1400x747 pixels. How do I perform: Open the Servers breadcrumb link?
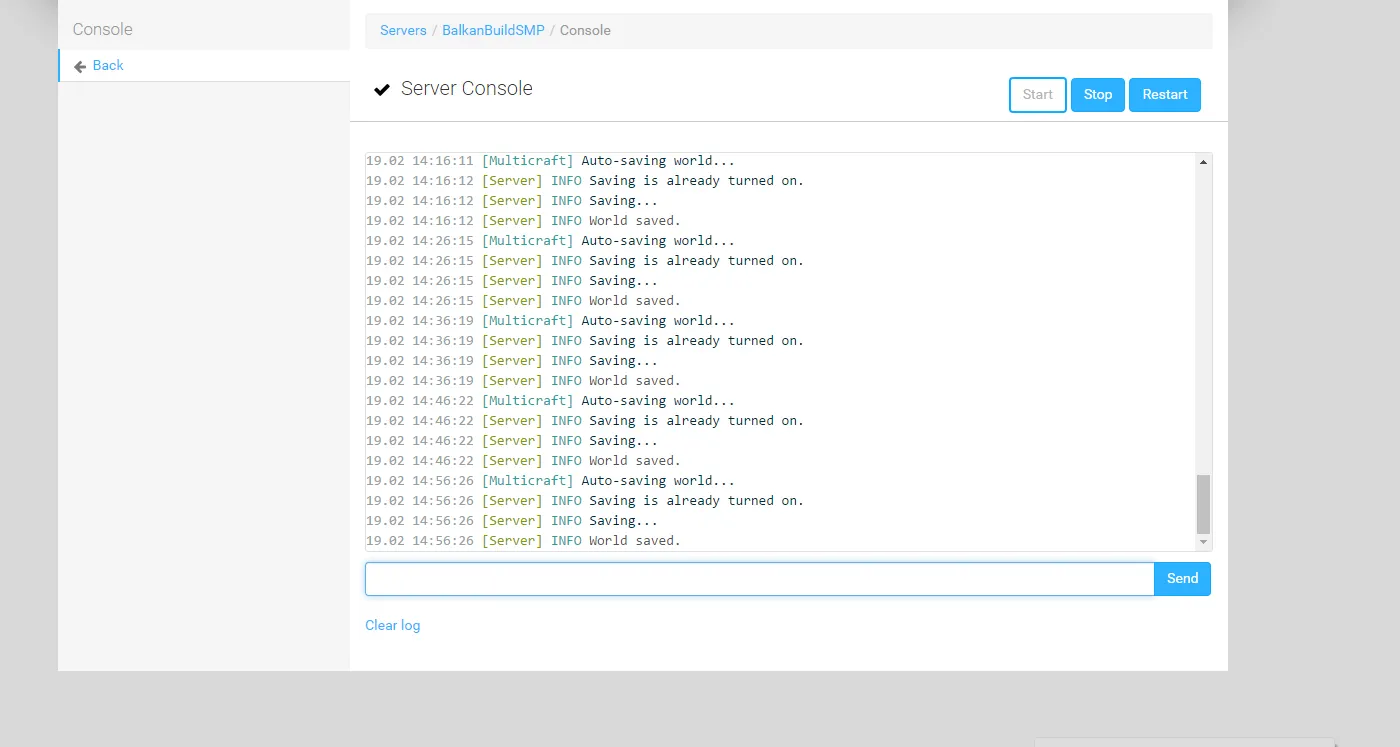coord(403,31)
